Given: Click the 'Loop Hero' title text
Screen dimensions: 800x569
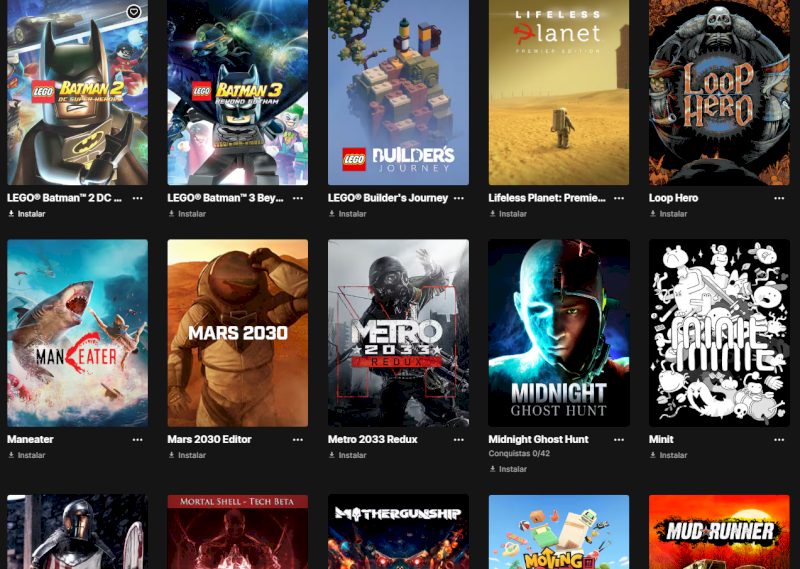Looking at the screenshot, I should (x=673, y=198).
